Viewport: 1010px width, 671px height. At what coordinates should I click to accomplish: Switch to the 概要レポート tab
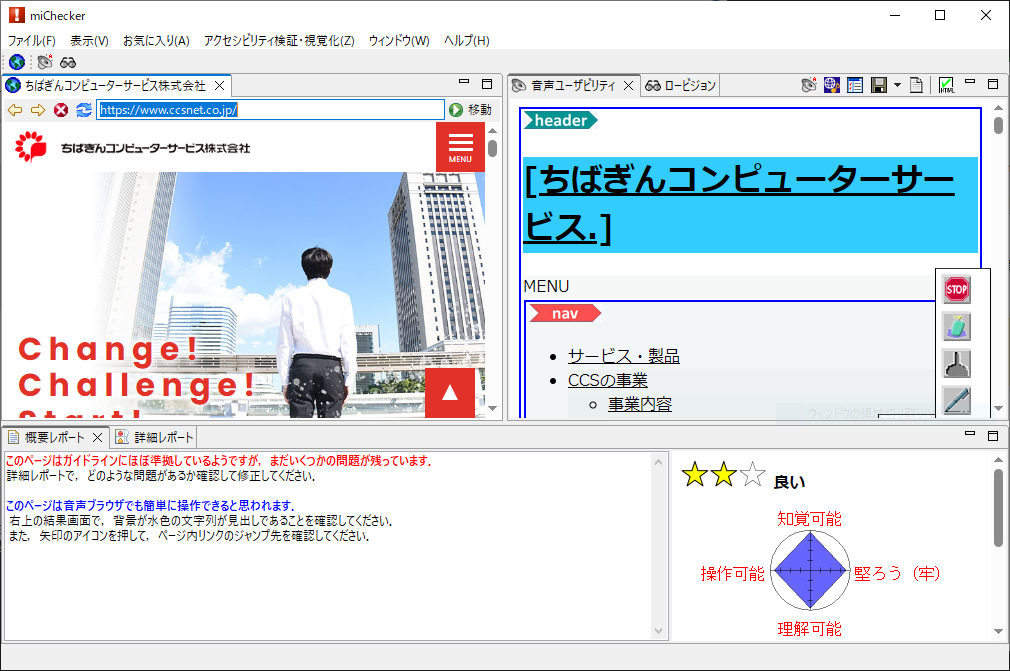[54, 438]
